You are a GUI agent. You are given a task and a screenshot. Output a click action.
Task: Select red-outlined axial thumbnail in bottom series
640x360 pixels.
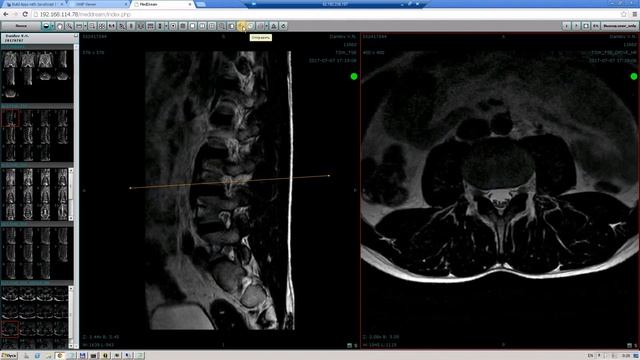10,328
